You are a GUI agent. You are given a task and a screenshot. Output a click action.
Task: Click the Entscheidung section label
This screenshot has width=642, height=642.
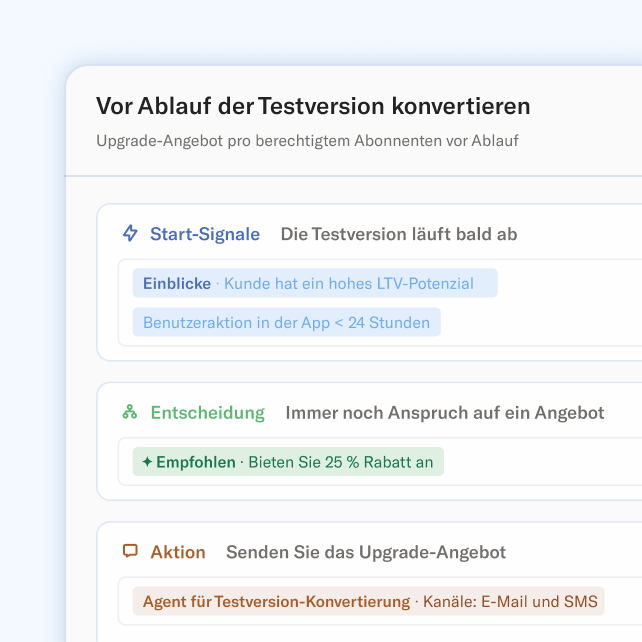pos(208,413)
